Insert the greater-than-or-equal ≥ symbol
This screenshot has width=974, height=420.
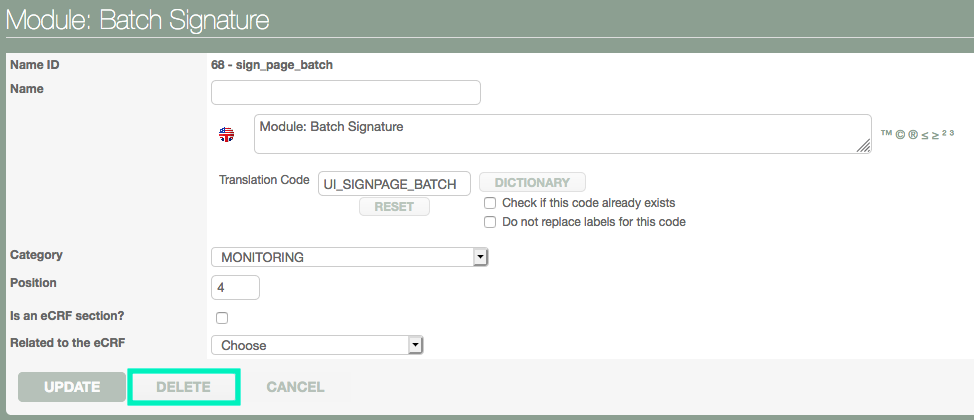[x=935, y=133]
